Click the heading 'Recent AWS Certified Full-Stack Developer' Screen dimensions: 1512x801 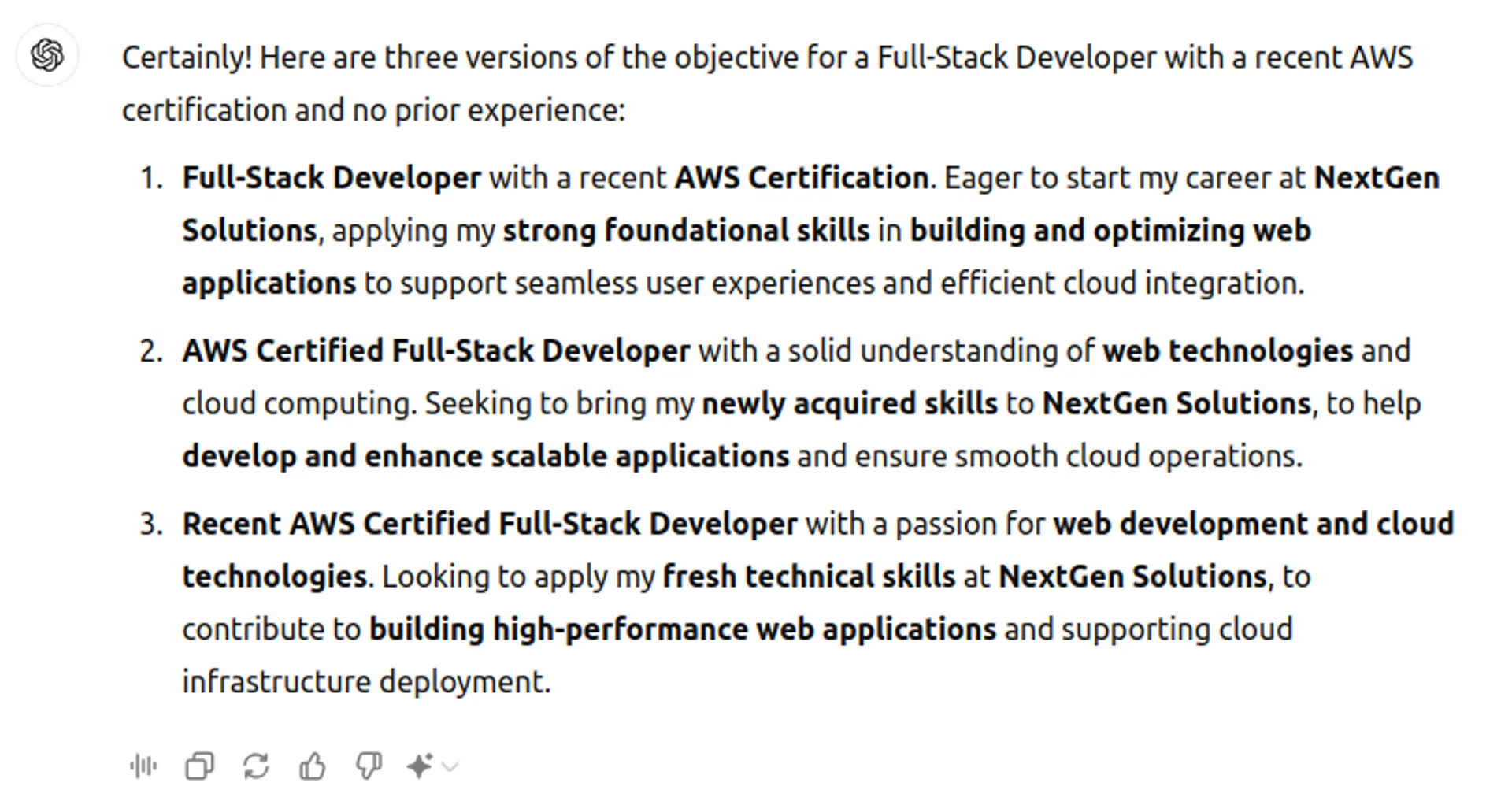coord(490,525)
